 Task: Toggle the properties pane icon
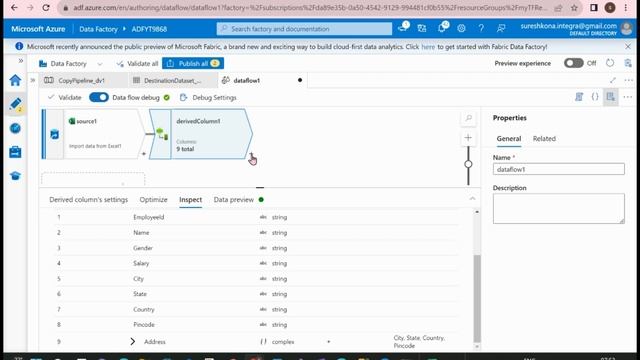[x=611, y=97]
